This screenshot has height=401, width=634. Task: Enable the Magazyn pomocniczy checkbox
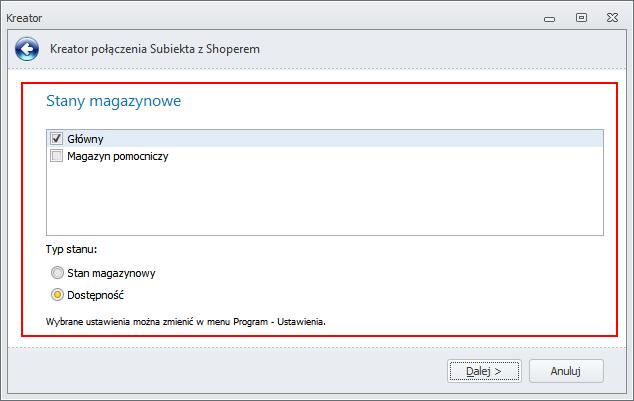click(57, 156)
